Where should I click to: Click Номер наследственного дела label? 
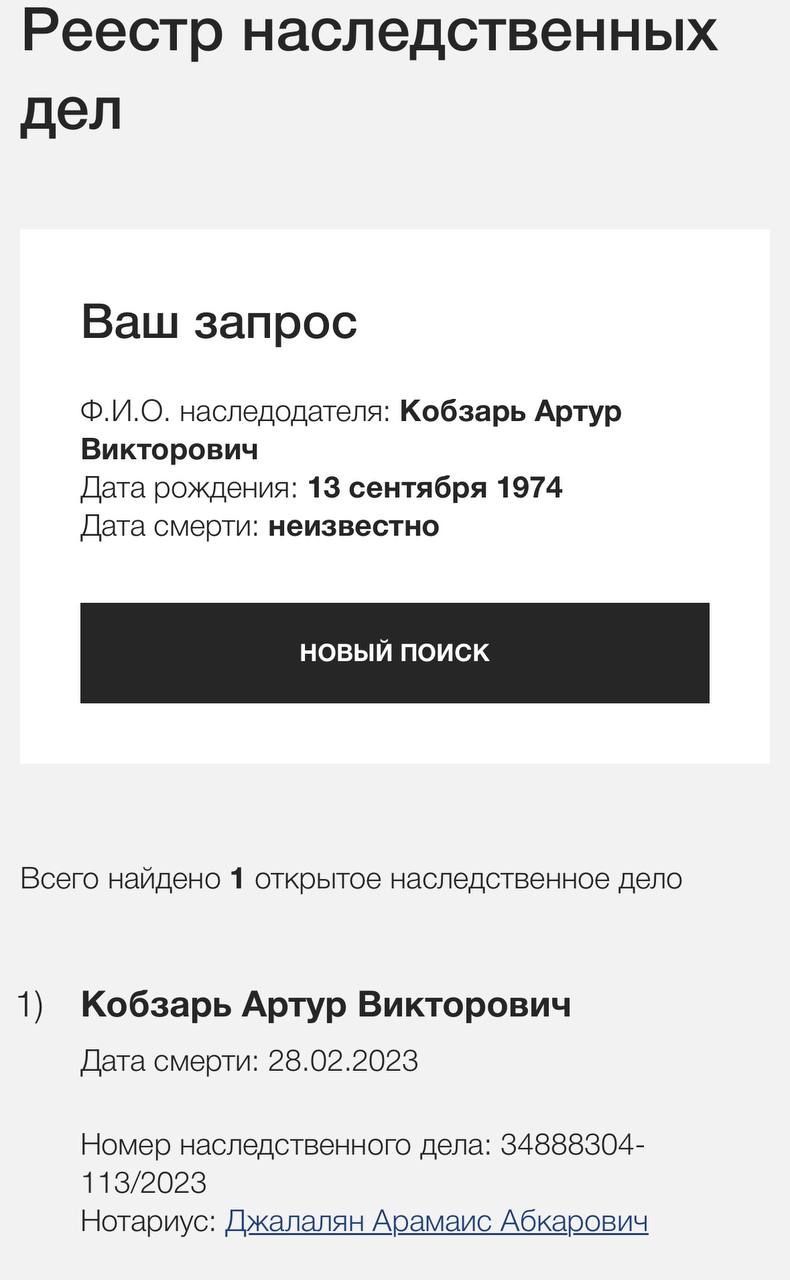pos(285,1145)
